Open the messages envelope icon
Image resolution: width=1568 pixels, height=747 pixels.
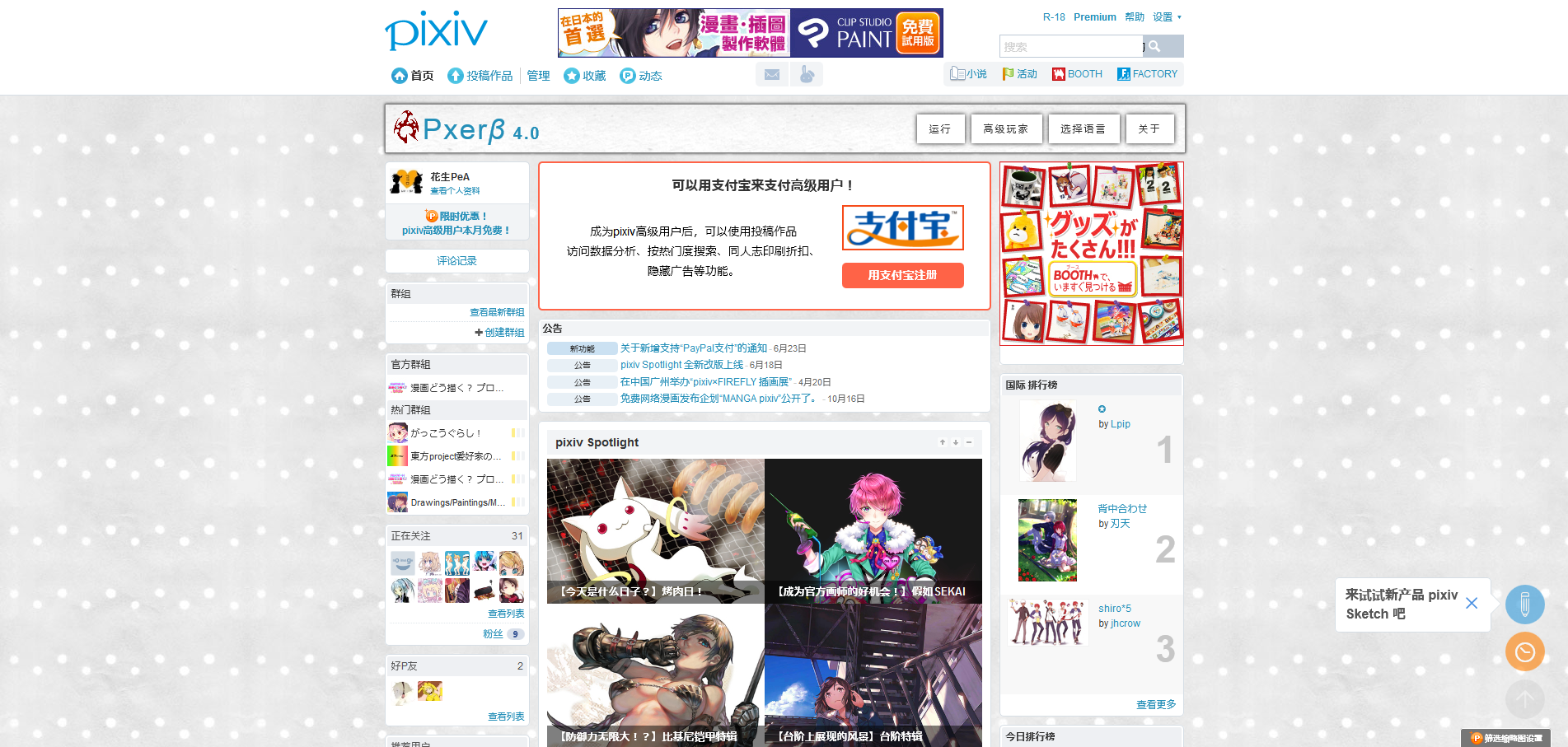(x=772, y=75)
